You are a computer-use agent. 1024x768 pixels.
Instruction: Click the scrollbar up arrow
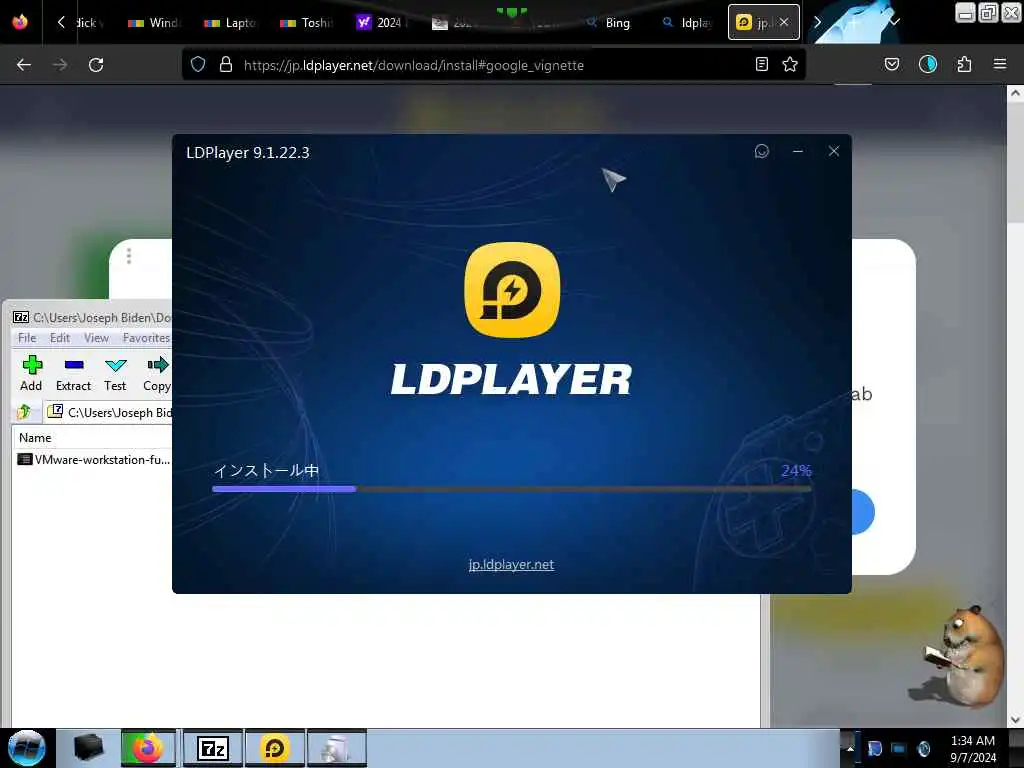[x=1015, y=93]
